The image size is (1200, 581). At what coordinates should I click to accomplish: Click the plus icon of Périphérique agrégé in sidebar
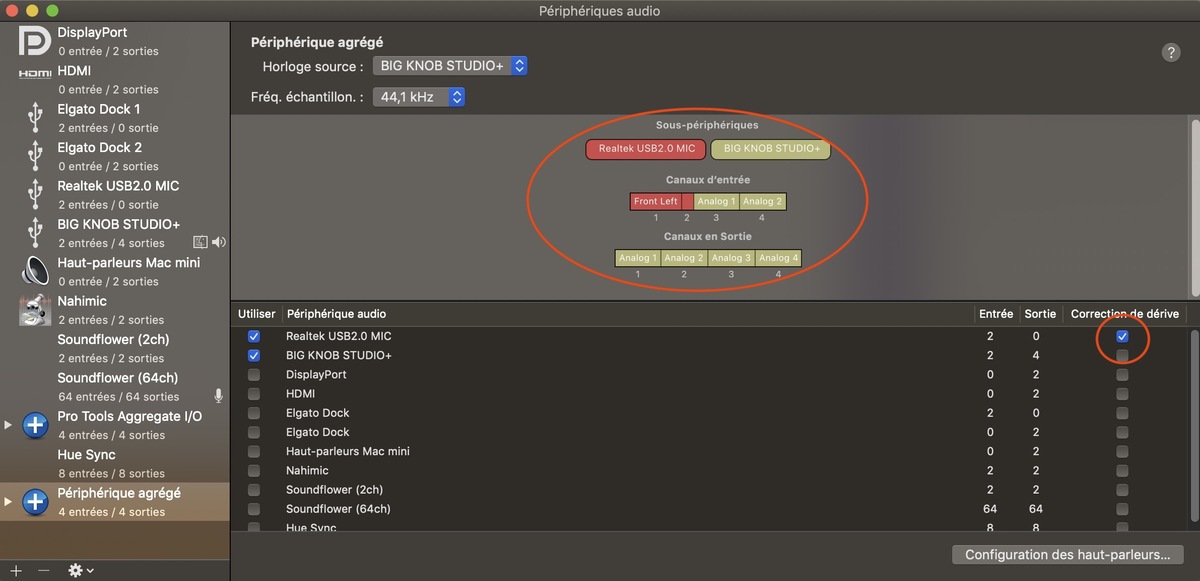point(35,502)
